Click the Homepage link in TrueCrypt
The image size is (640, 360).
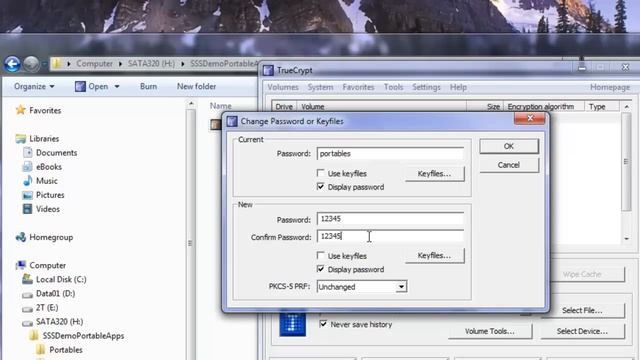(610, 87)
